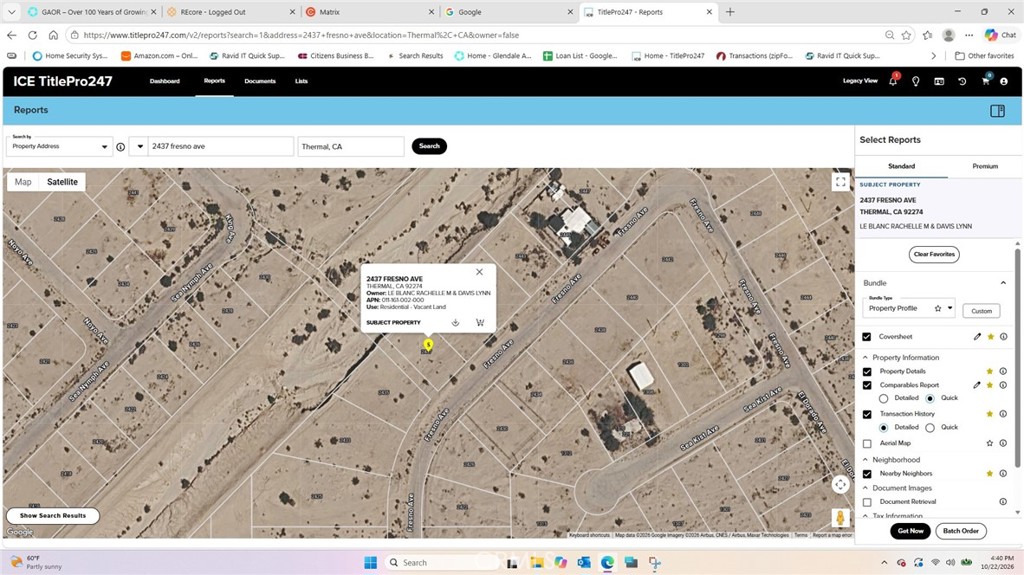Image resolution: width=1024 pixels, height=575 pixels.
Task: Click Show Search Results button
Action: 53,516
